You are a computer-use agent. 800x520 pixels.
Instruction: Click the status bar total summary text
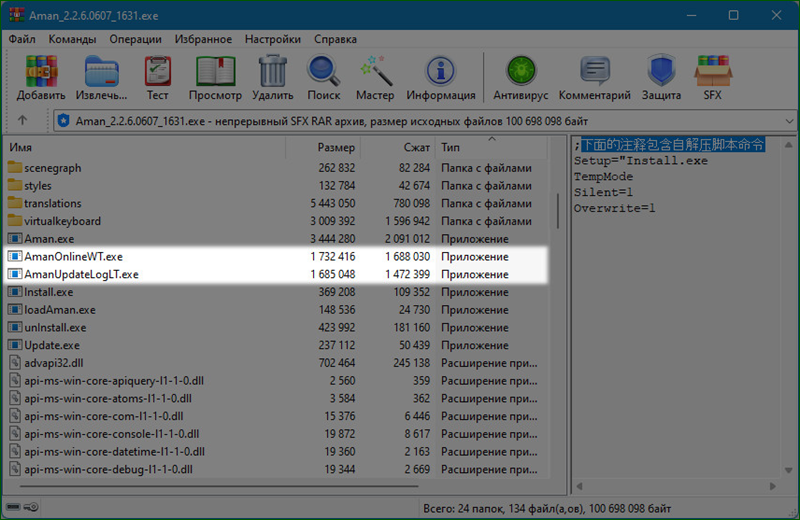click(x=547, y=508)
